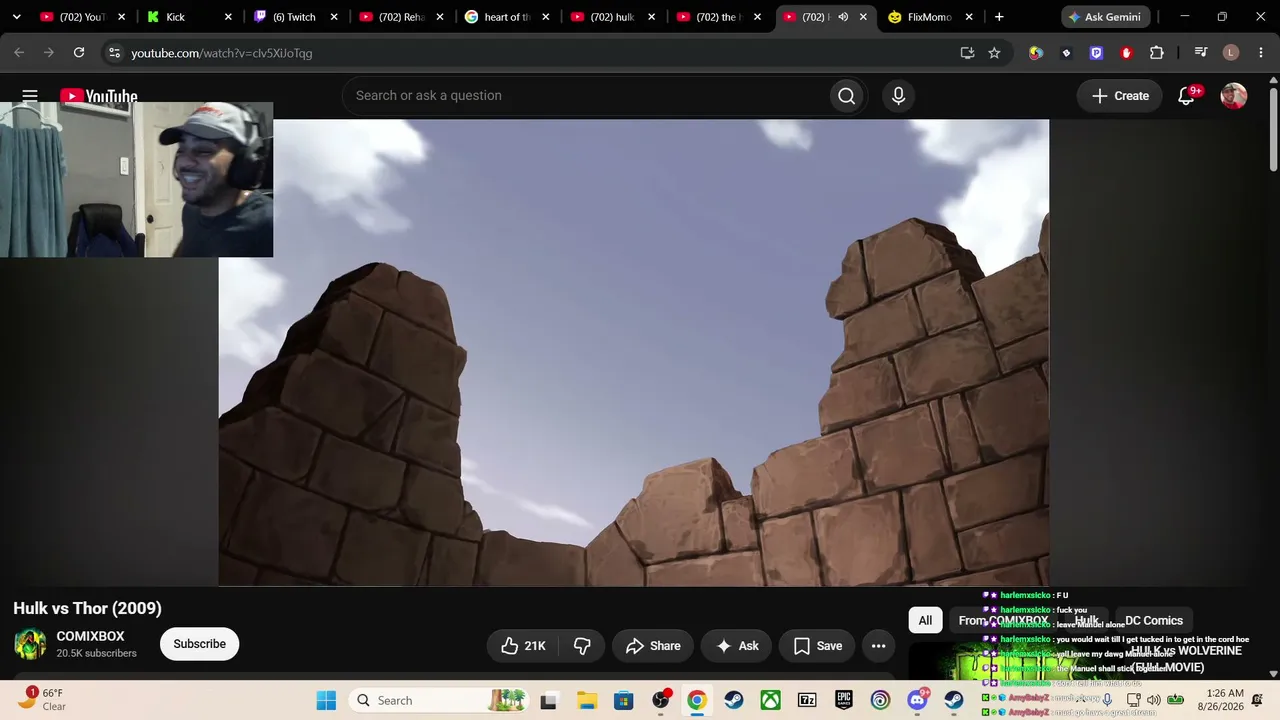Go to YouTube home via the logo
1280x720 pixels.
click(99, 96)
